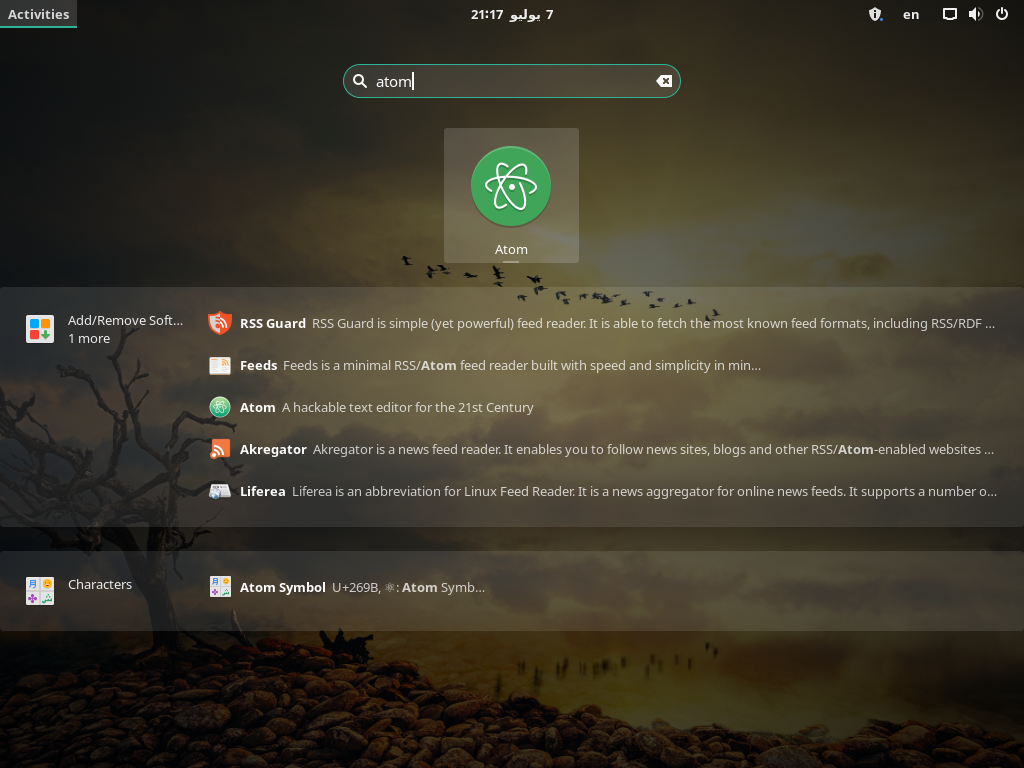The width and height of the screenshot is (1024, 768).
Task: Switch the 'en' keyboard layout indicator
Action: 911,15
